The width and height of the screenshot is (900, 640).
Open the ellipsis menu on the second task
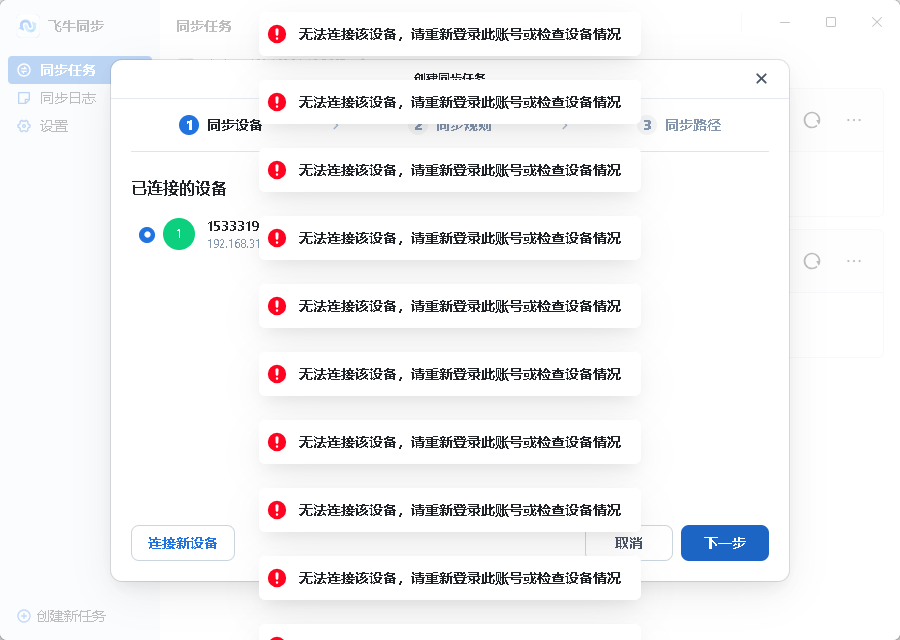pyautogui.click(x=853, y=261)
